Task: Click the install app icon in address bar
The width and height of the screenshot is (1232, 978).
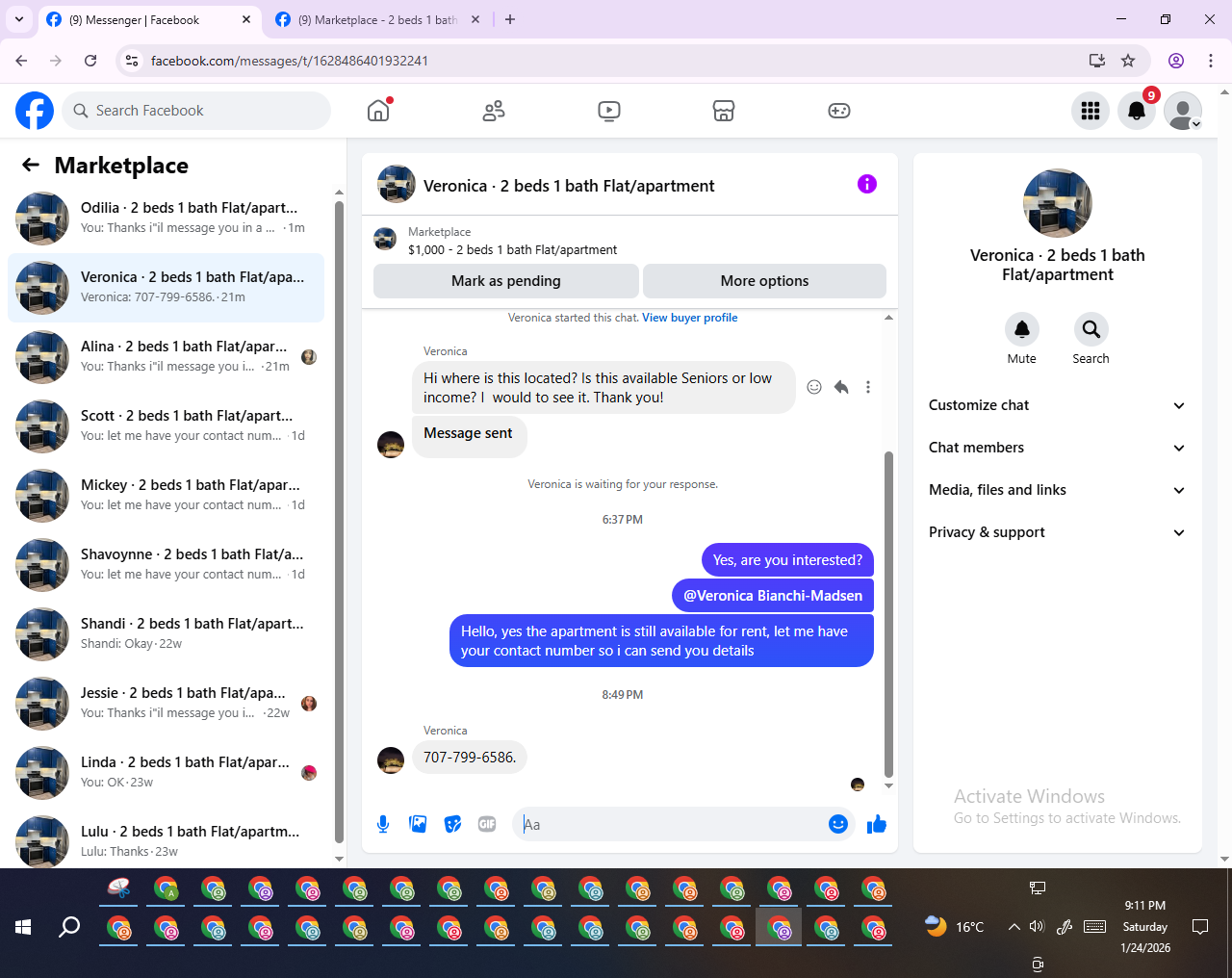Action: click(x=1096, y=61)
